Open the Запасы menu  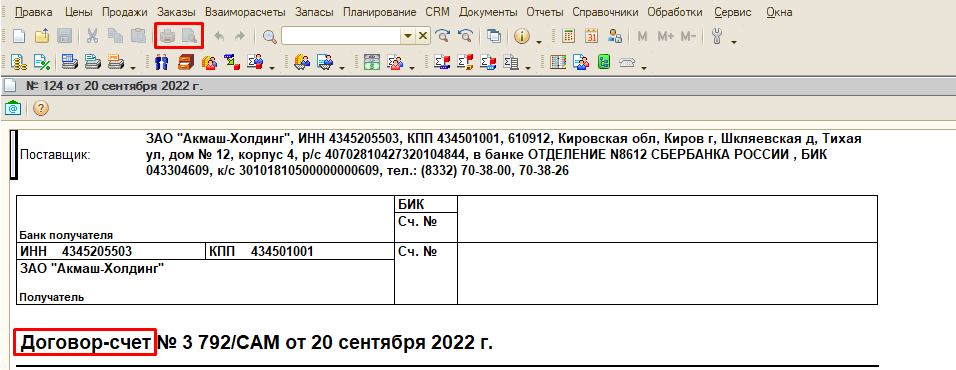tap(315, 12)
